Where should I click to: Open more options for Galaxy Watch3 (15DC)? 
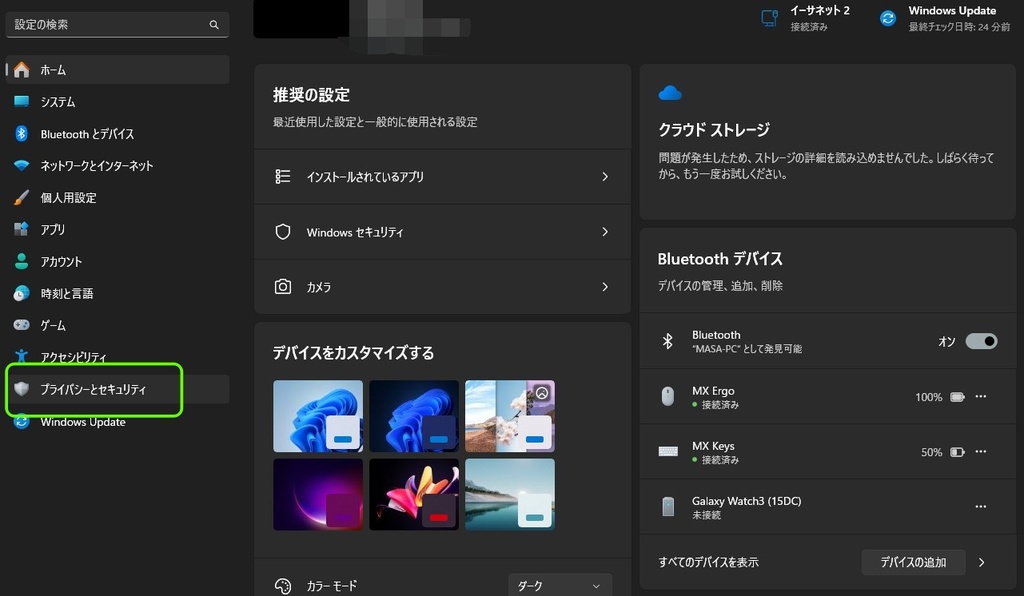point(981,507)
